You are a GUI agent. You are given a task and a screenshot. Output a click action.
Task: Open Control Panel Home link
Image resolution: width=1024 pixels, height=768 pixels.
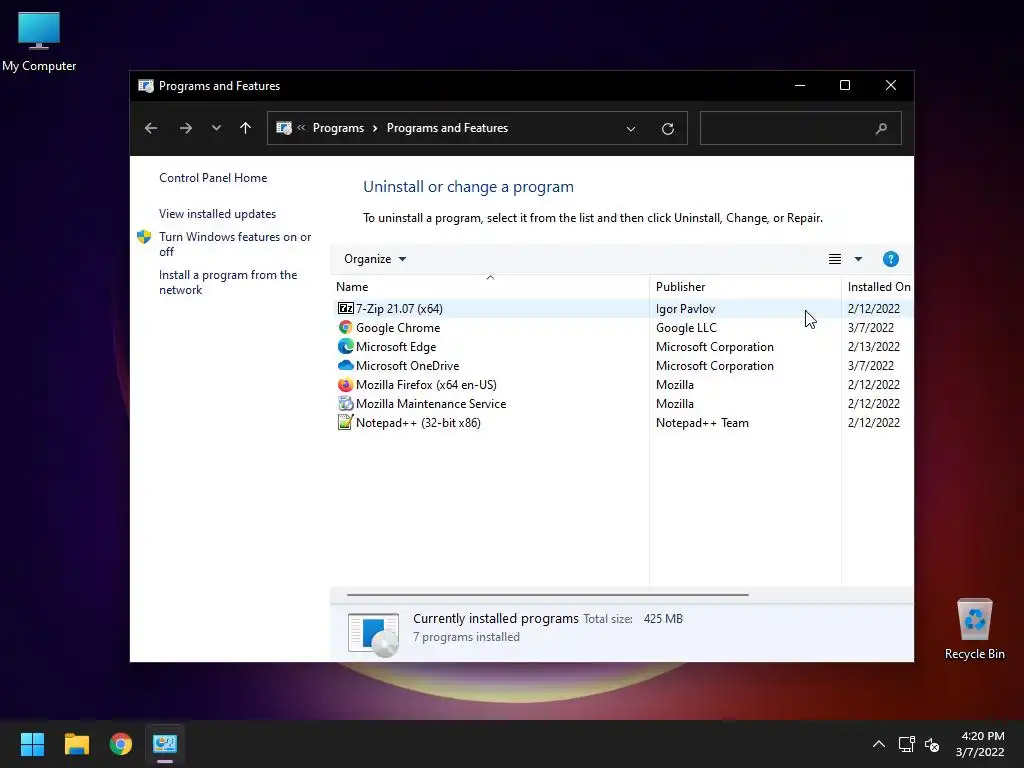[x=213, y=178]
